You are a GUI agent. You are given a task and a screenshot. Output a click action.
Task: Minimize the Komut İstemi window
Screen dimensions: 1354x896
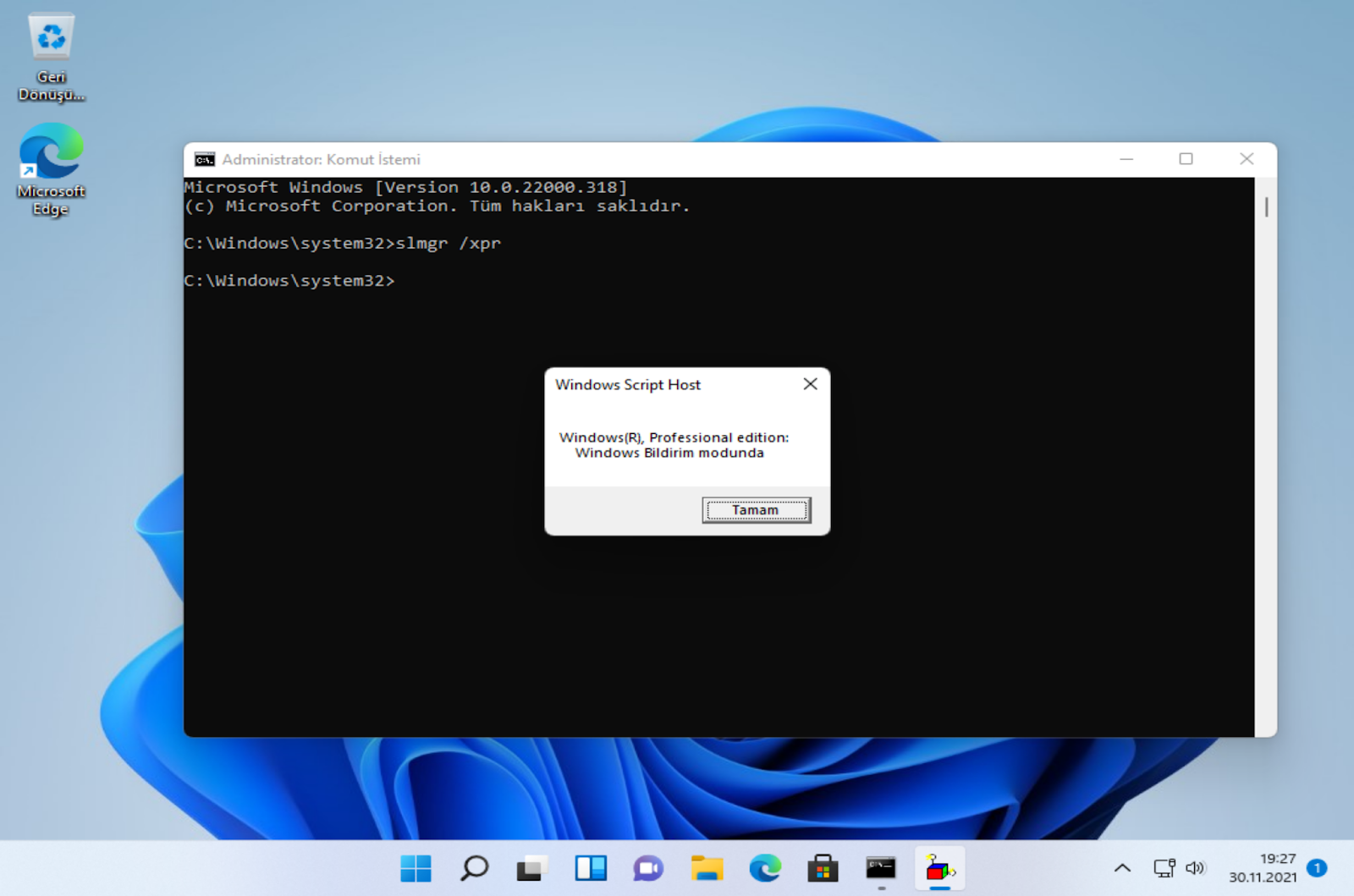pyautogui.click(x=1126, y=159)
